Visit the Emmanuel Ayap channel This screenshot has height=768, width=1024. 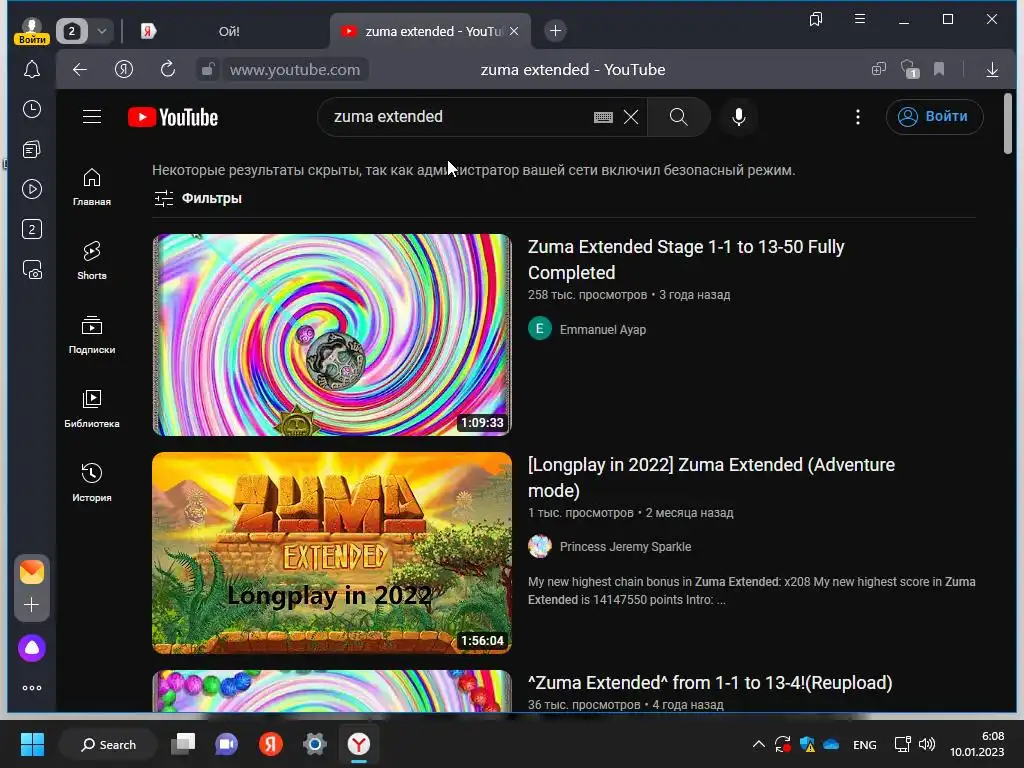[603, 330]
